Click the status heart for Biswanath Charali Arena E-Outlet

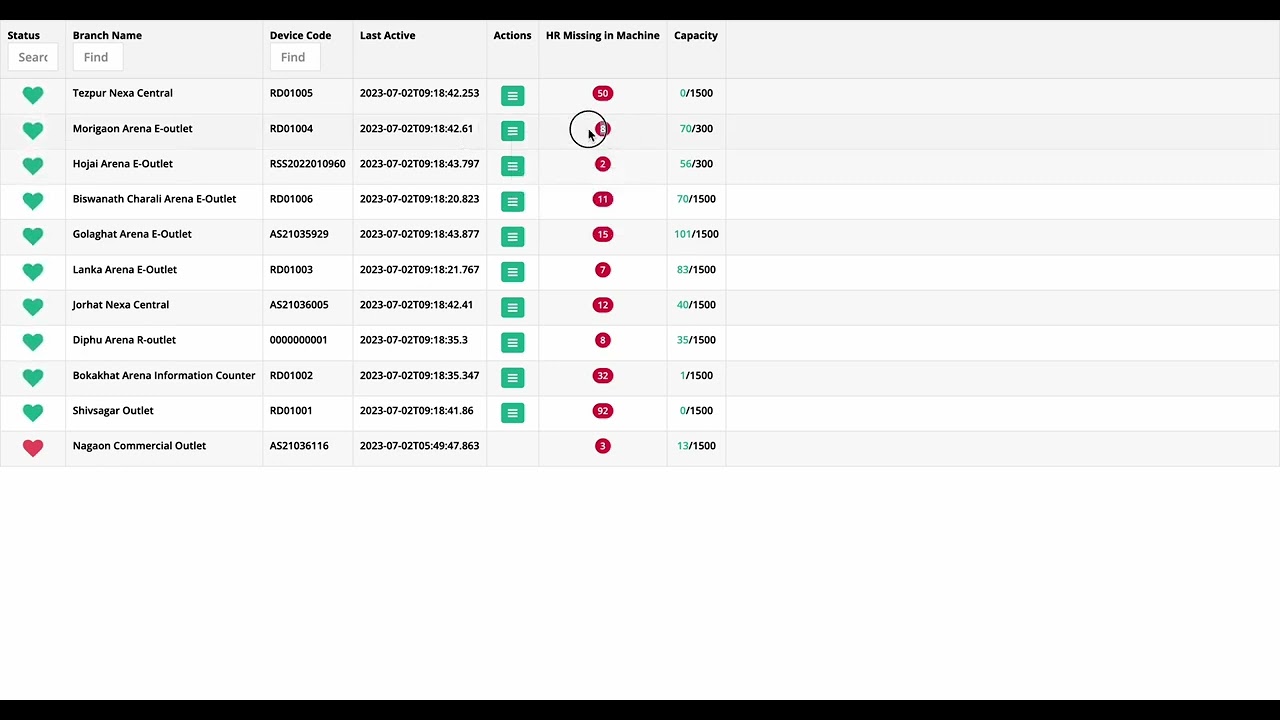click(33, 201)
